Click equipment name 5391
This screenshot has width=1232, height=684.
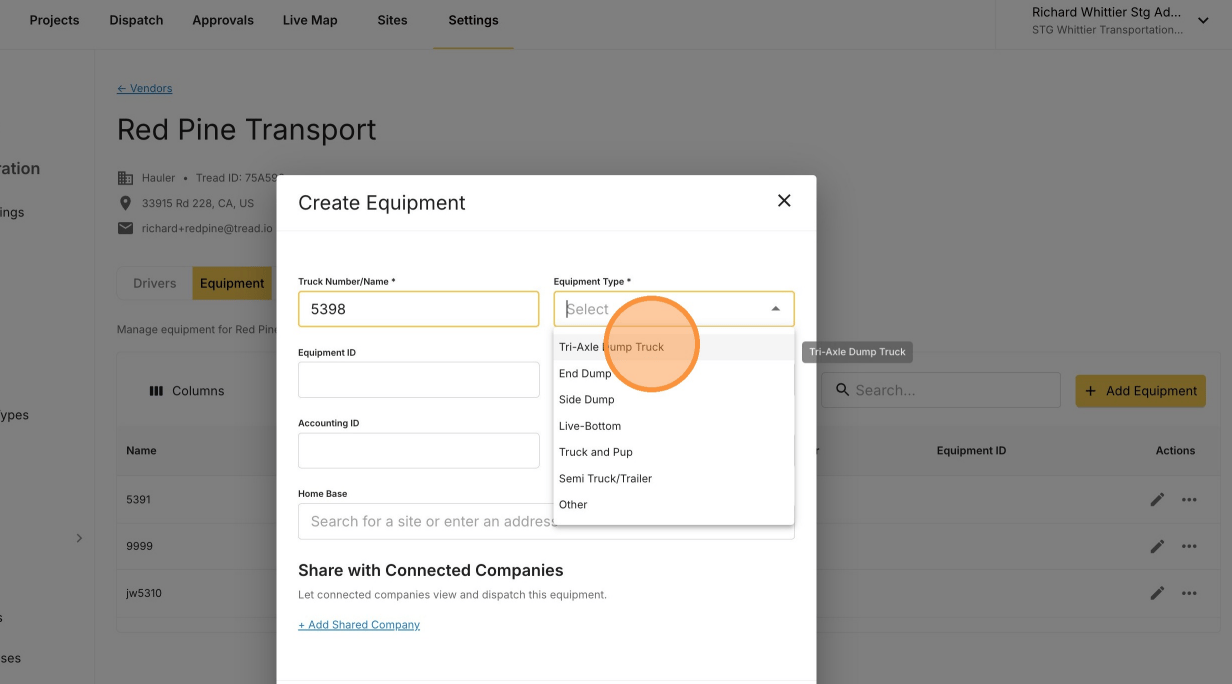pyautogui.click(x=138, y=499)
